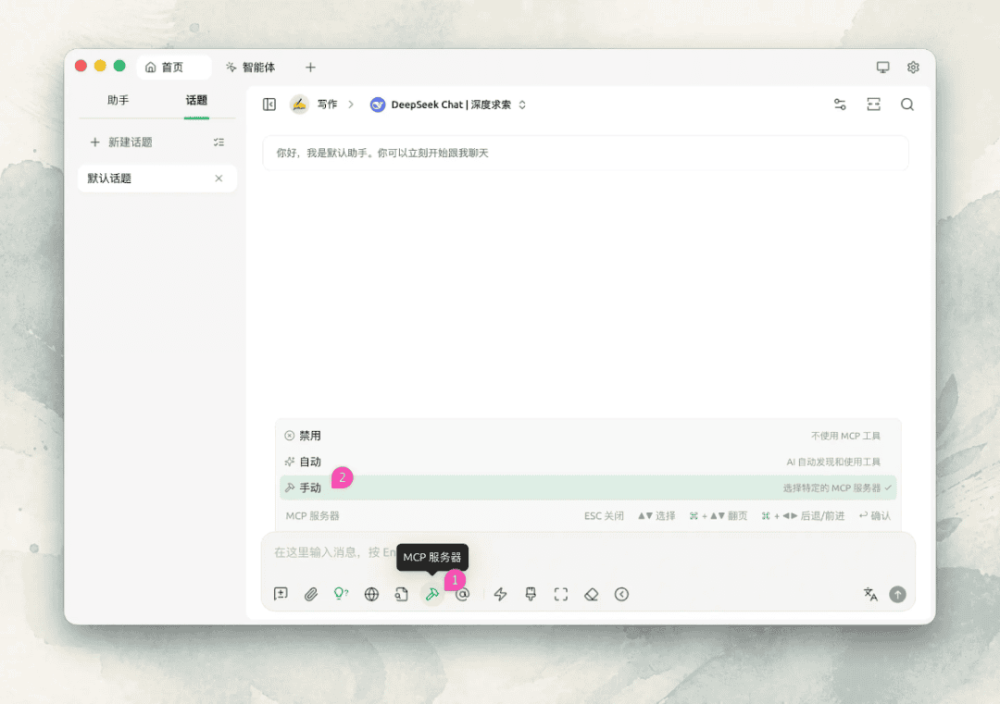The width and height of the screenshot is (1000, 704).
Task: Open search with the magnifier icon
Action: (x=908, y=105)
